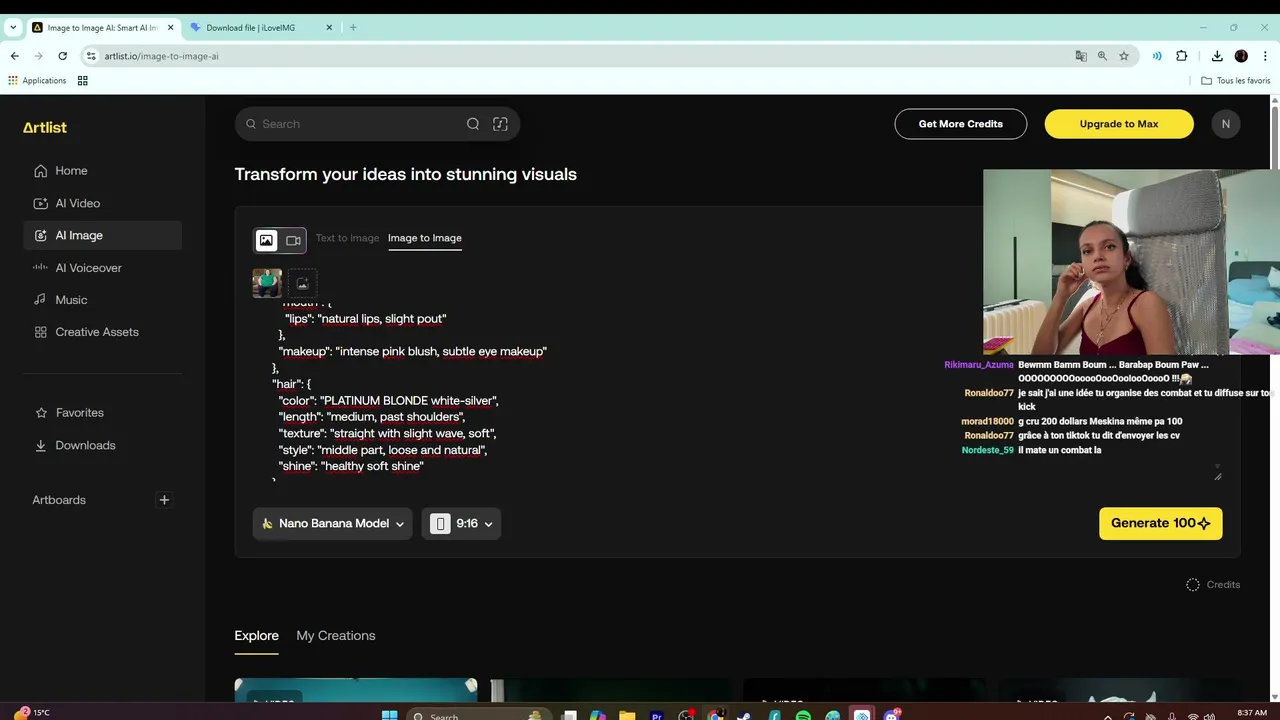
Task: Switch to Text to Image tab
Action: [x=347, y=238]
